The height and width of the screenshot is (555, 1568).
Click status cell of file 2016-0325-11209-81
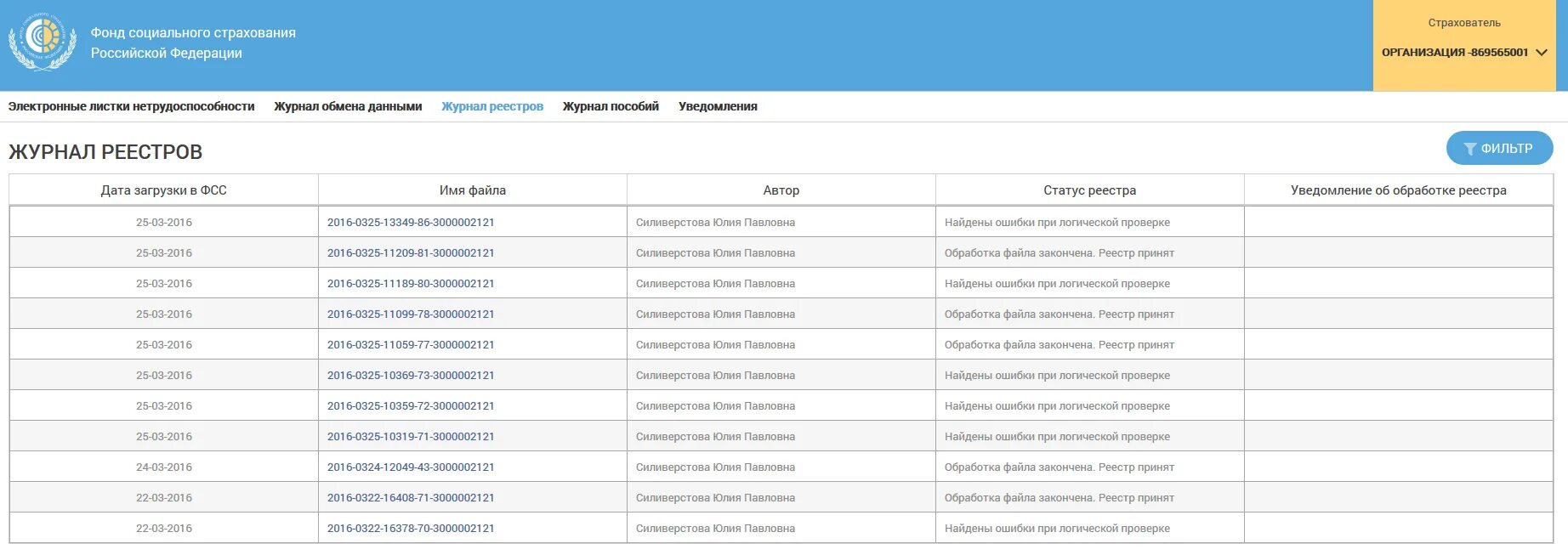coord(1090,253)
